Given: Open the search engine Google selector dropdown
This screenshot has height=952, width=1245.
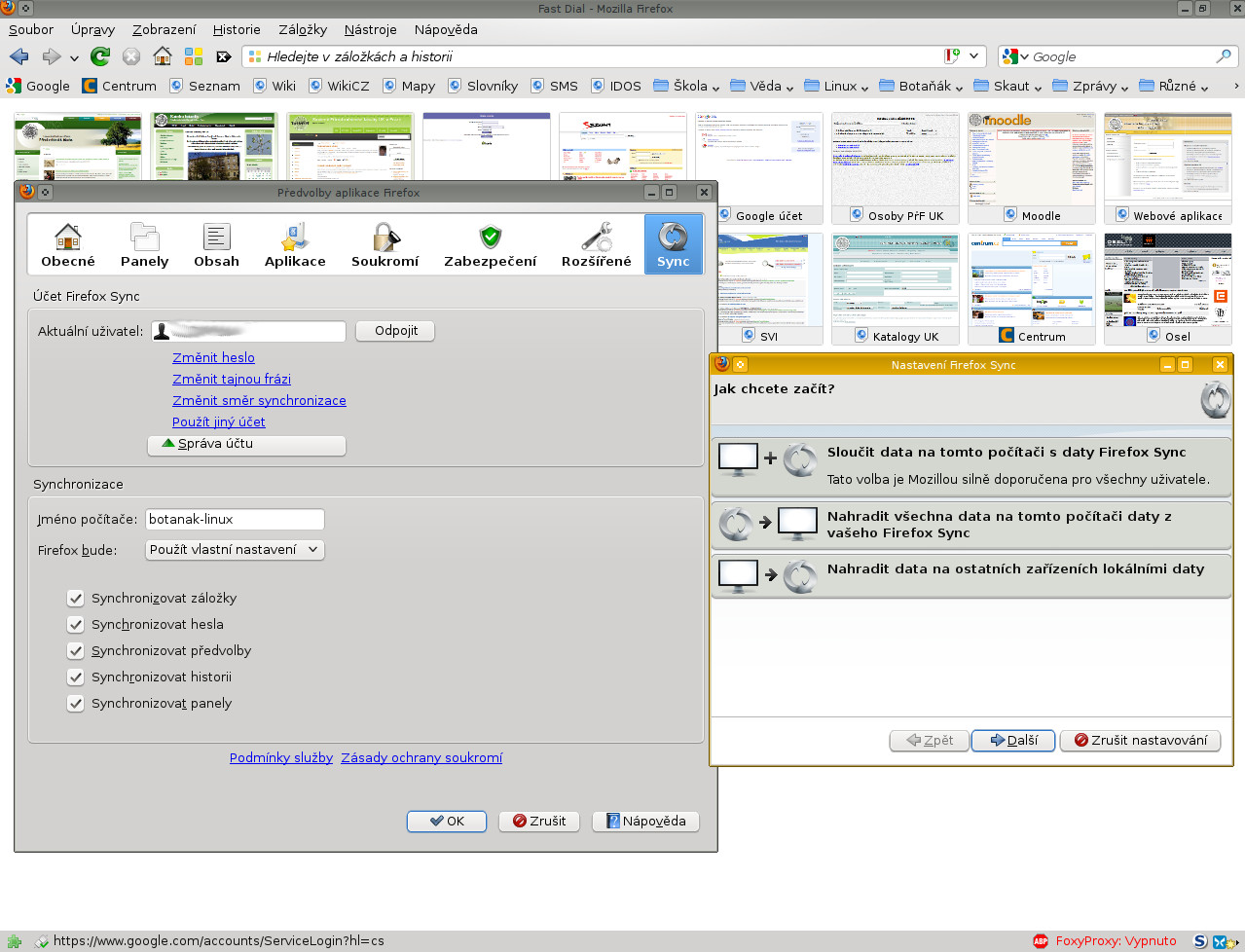Looking at the screenshot, I should click(1015, 56).
